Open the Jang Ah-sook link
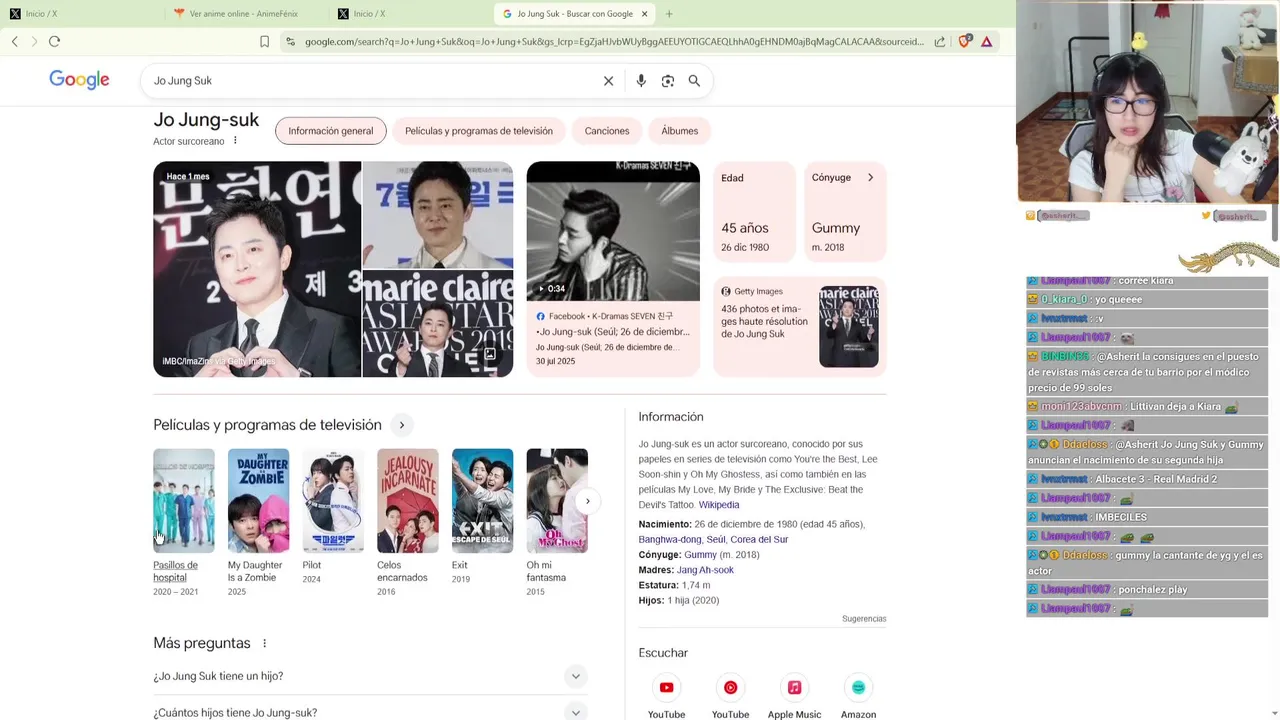Image resolution: width=1280 pixels, height=720 pixels. tap(705, 570)
